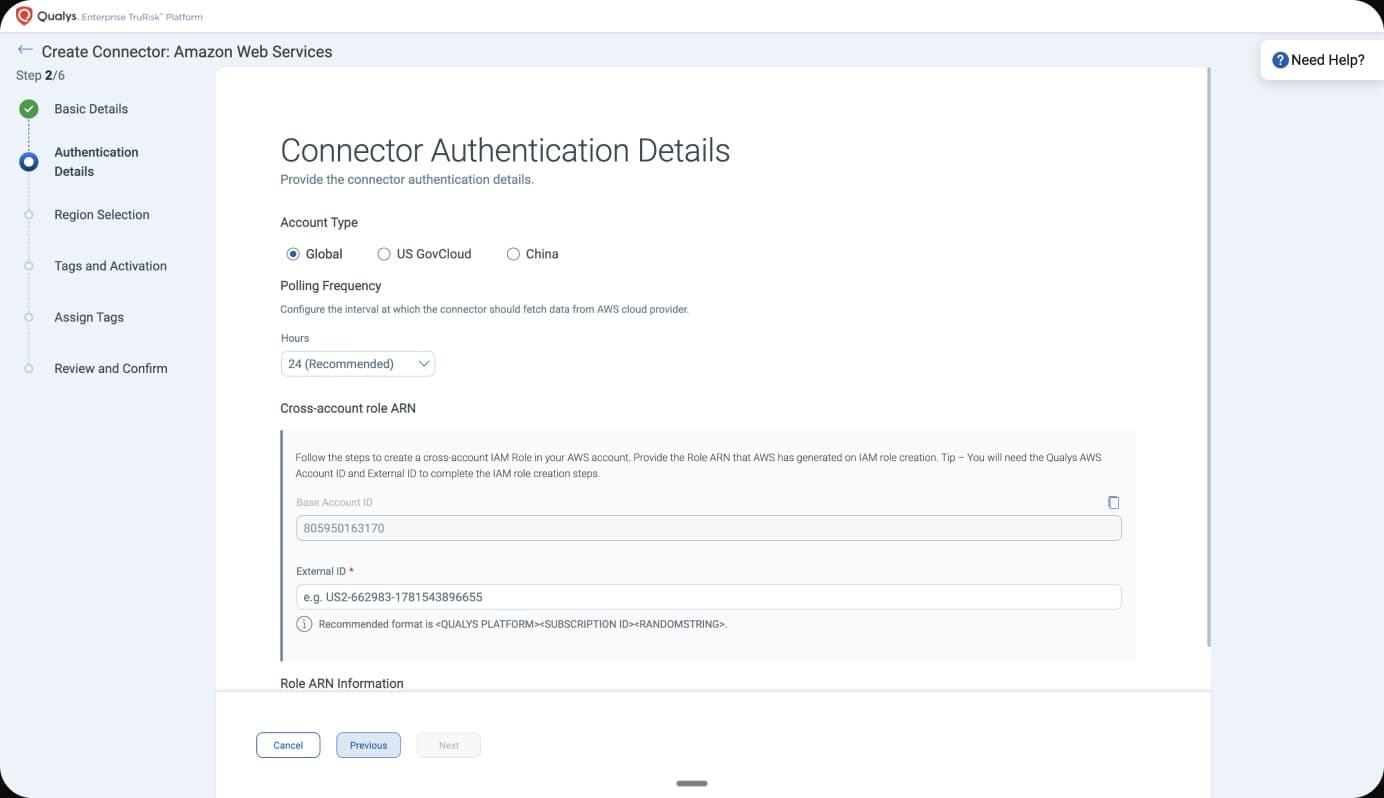Go back using the left arrow icon

25,50
